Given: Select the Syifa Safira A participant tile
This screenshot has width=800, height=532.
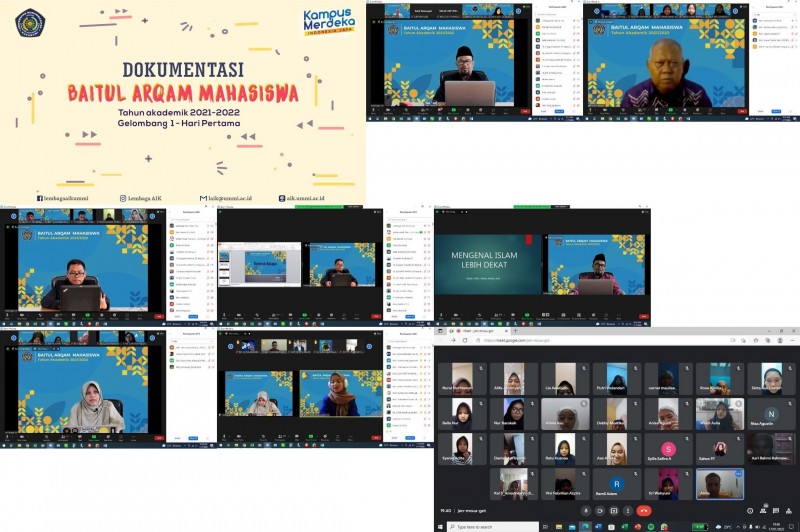Looking at the screenshot, I should (668, 449).
